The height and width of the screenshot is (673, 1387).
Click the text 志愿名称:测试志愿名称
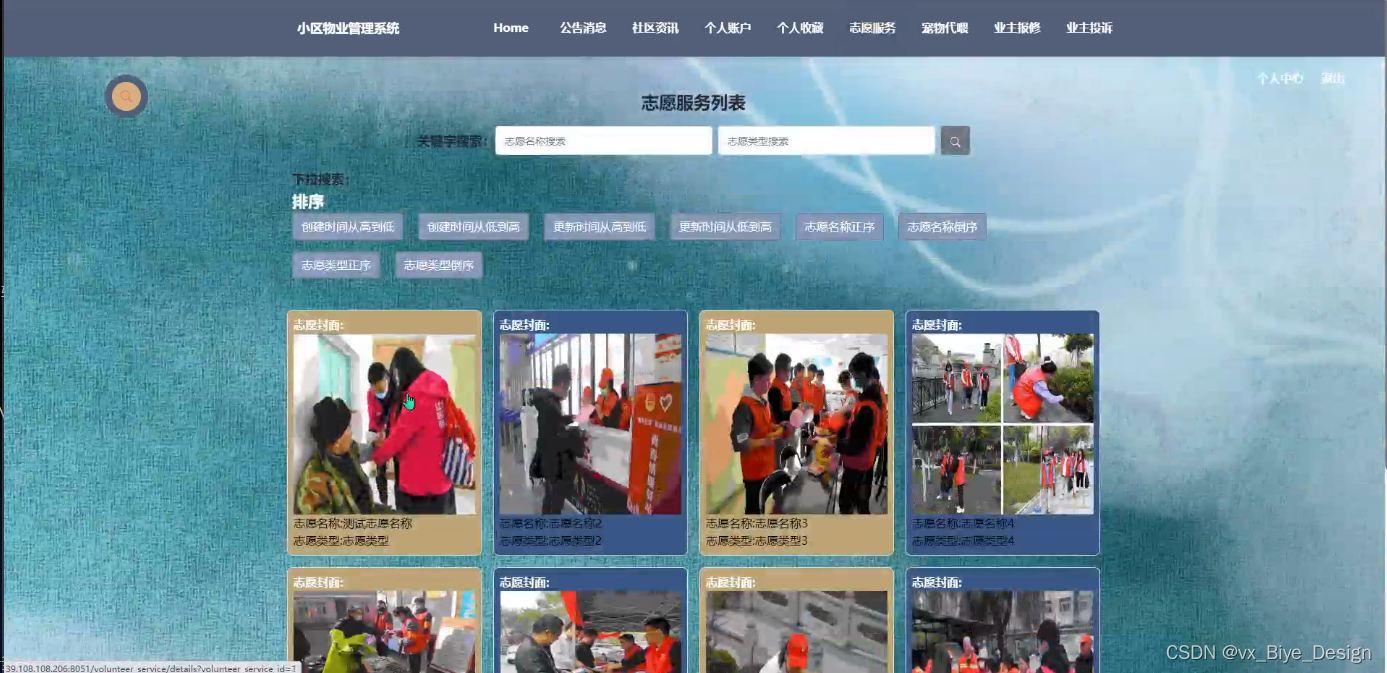352,523
